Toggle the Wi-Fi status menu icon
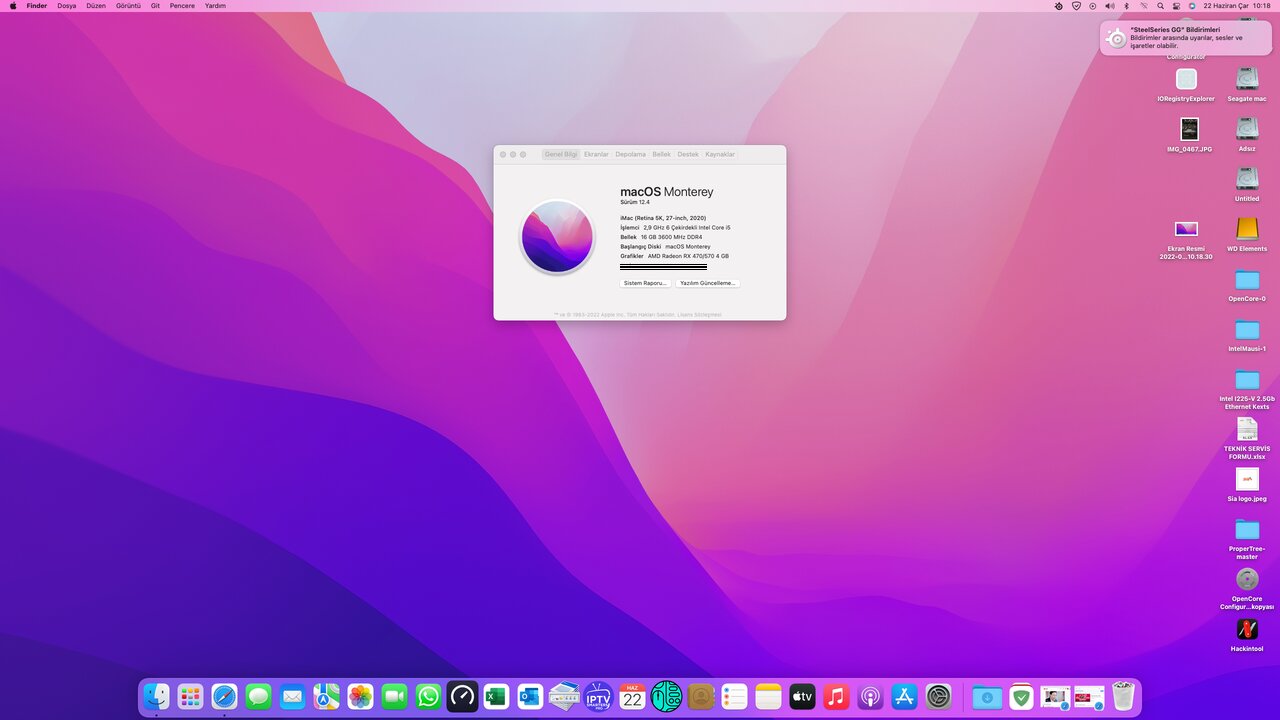Image resolution: width=1280 pixels, height=720 pixels. pyautogui.click(x=1144, y=6)
